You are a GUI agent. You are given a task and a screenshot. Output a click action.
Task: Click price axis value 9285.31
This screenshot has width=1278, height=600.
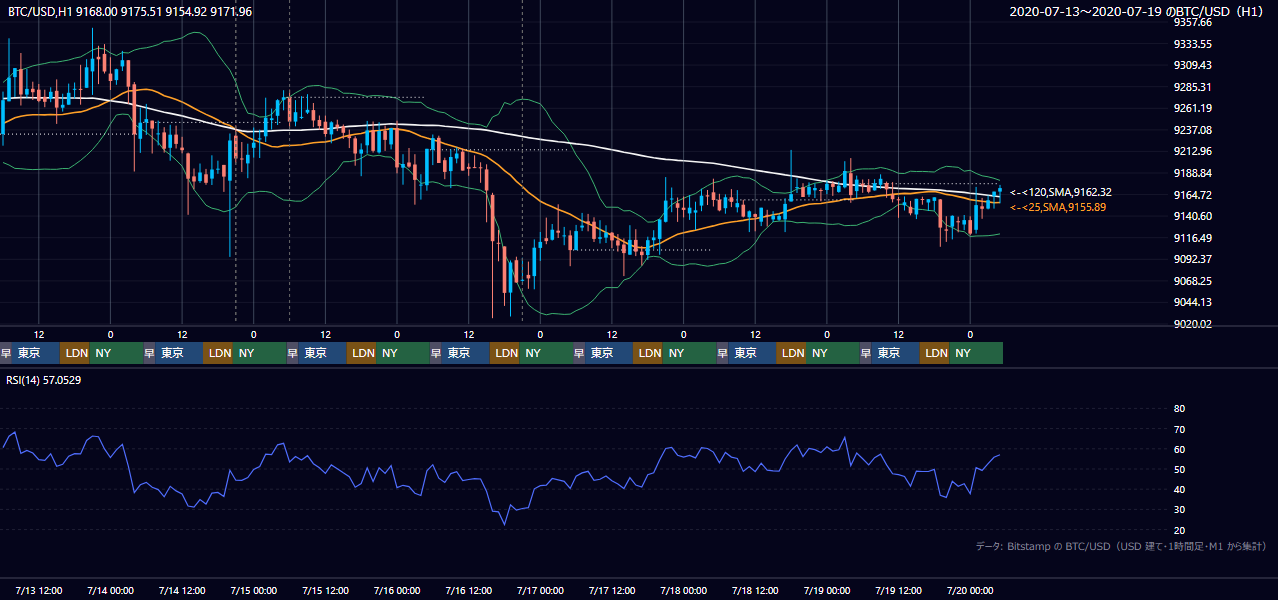(x=1193, y=87)
